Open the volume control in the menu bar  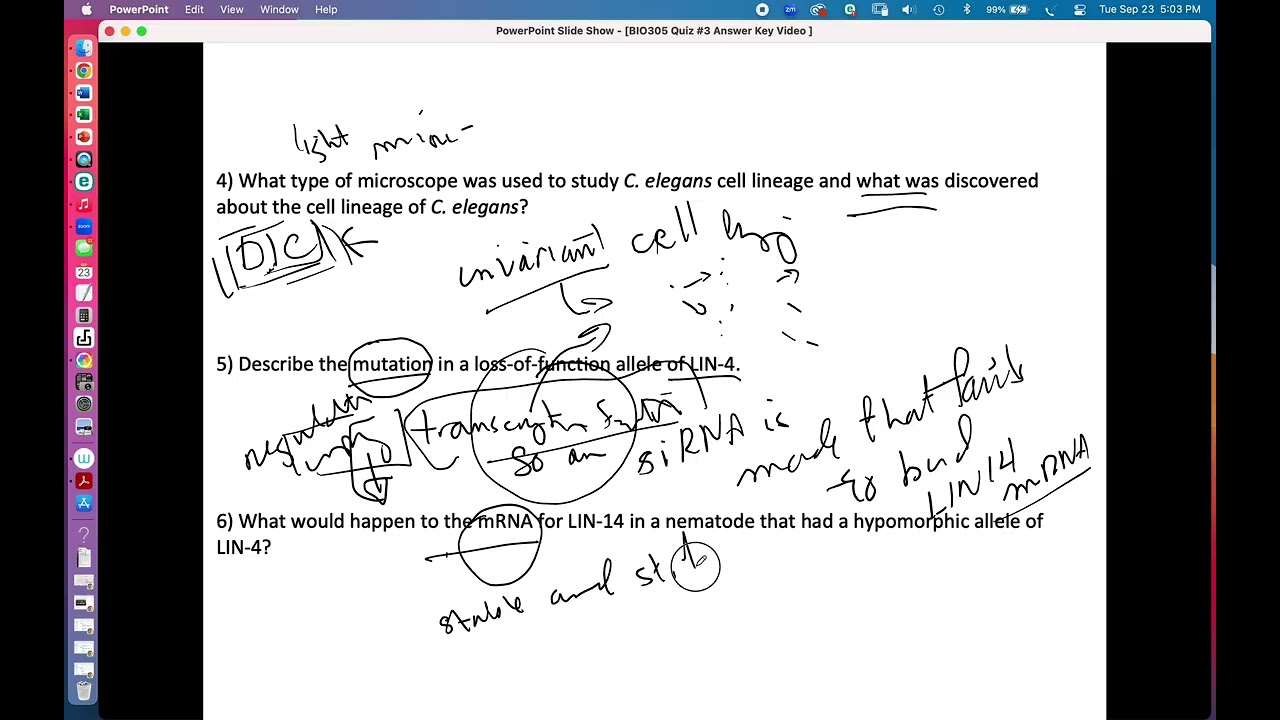pos(909,10)
